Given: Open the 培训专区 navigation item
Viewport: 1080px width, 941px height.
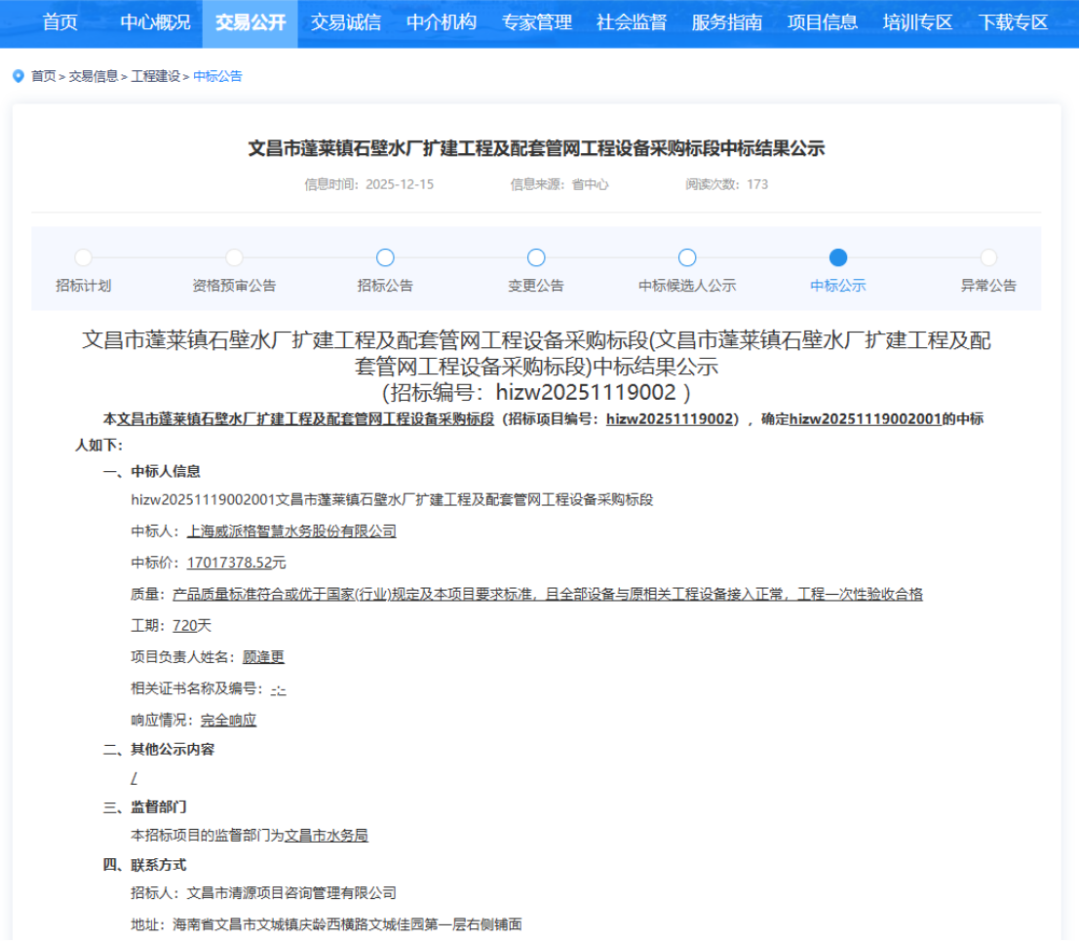Looking at the screenshot, I should 917,23.
